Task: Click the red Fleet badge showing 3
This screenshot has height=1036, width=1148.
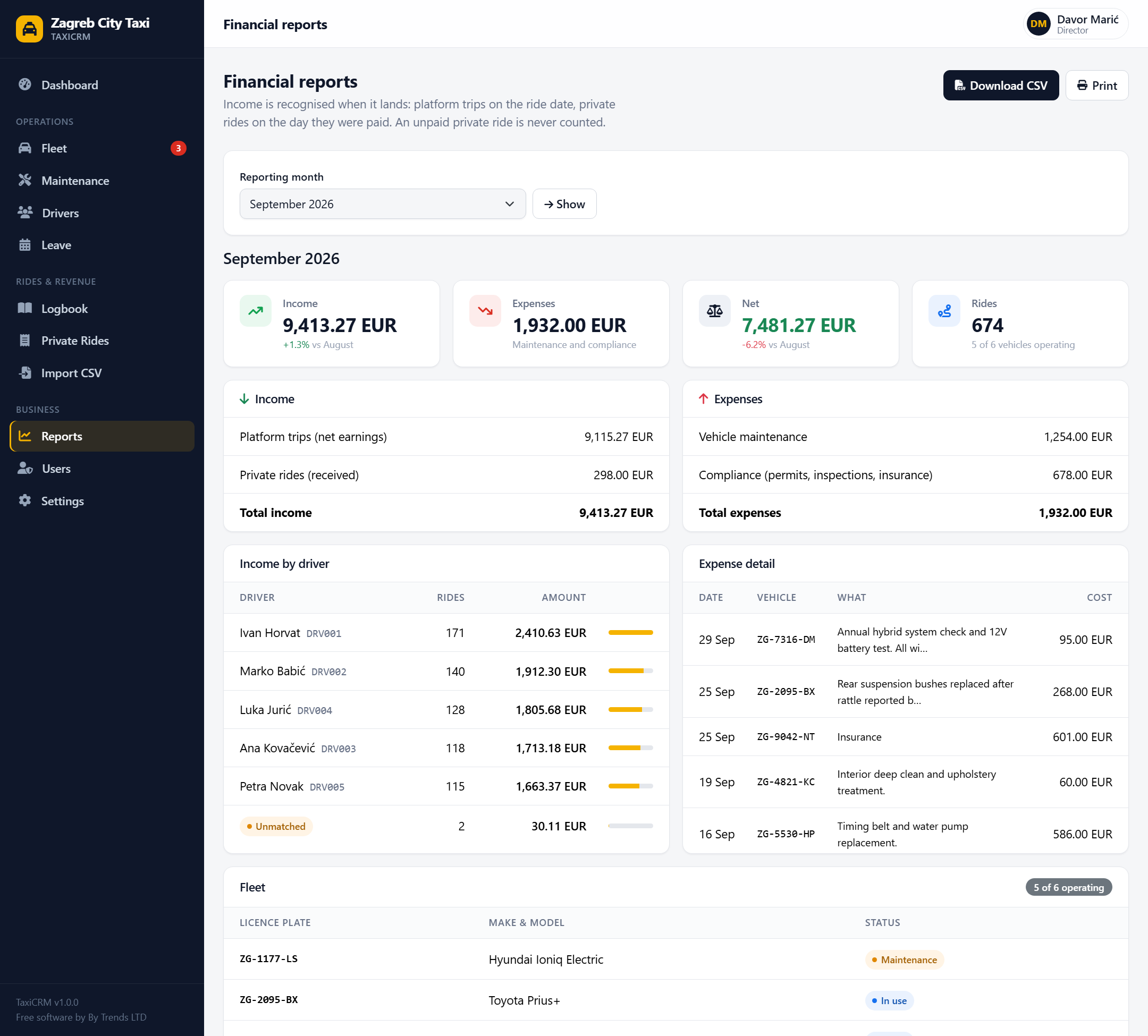Action: [178, 148]
